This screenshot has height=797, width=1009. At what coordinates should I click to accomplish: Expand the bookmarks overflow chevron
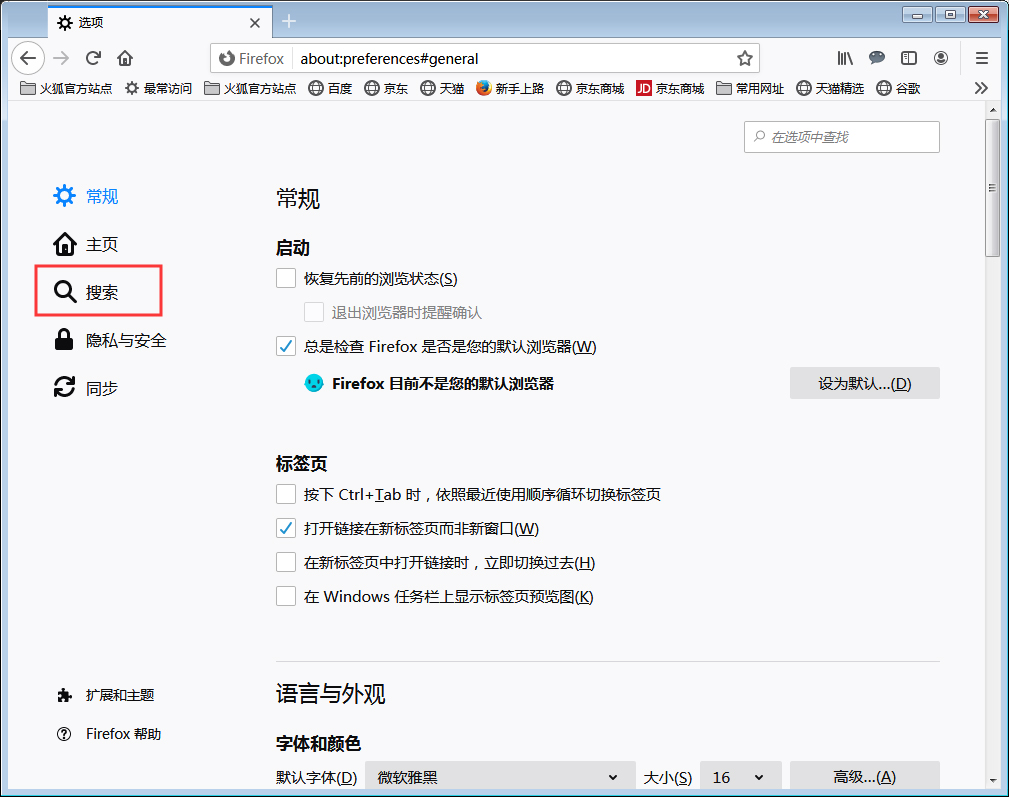click(x=981, y=88)
